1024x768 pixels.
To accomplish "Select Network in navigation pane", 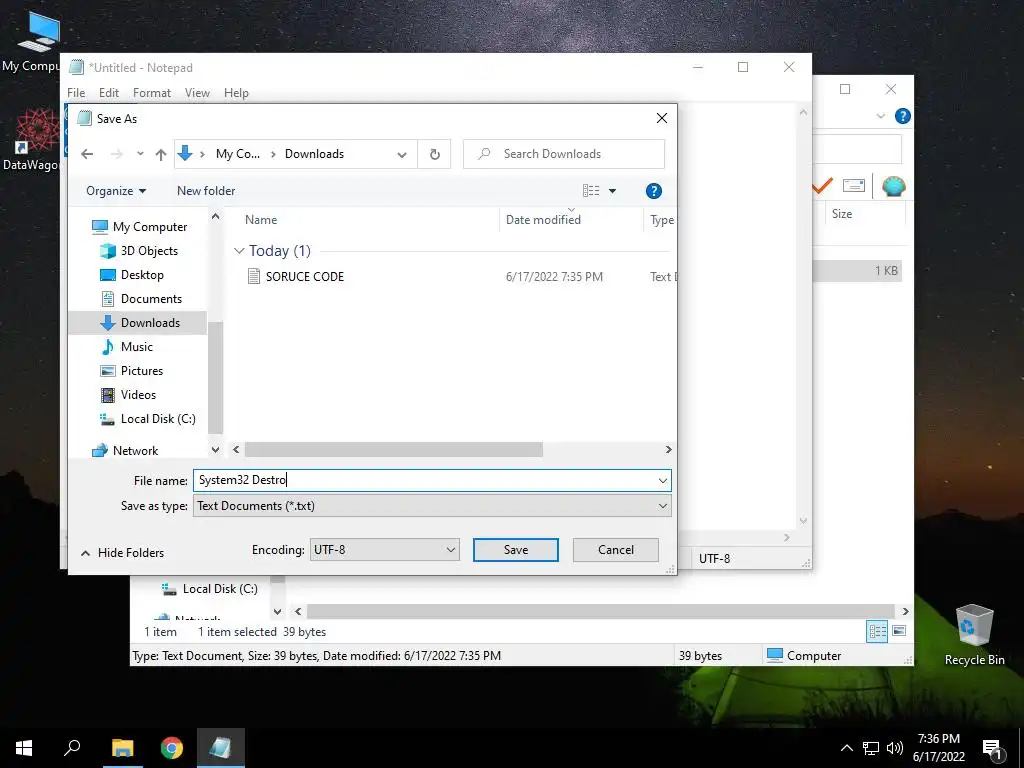I will pos(135,451).
